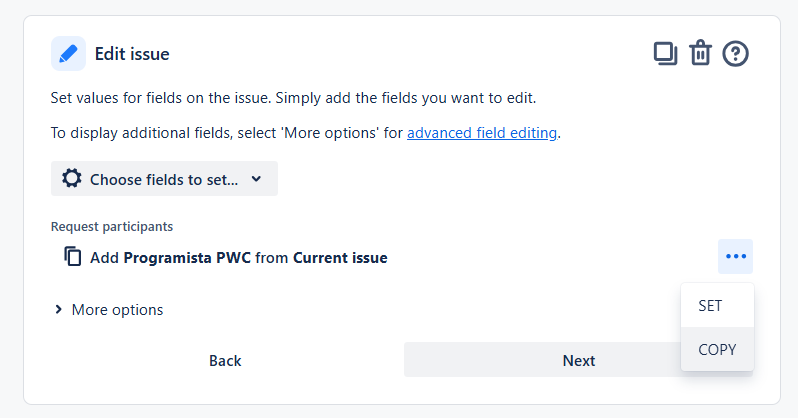Select COPY from the popup menu
Viewport: 798px width, 418px height.
[717, 349]
